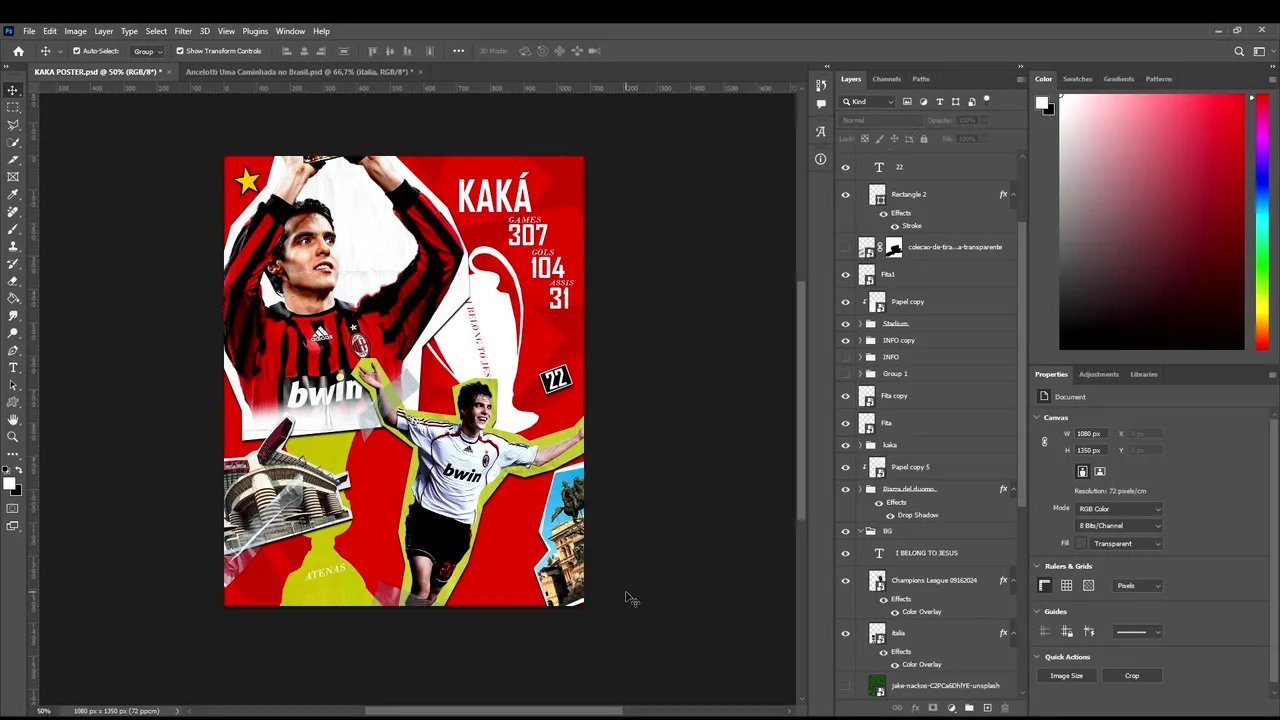Expand the Group 1 folder
This screenshot has width=1280, height=720.
tap(860, 374)
